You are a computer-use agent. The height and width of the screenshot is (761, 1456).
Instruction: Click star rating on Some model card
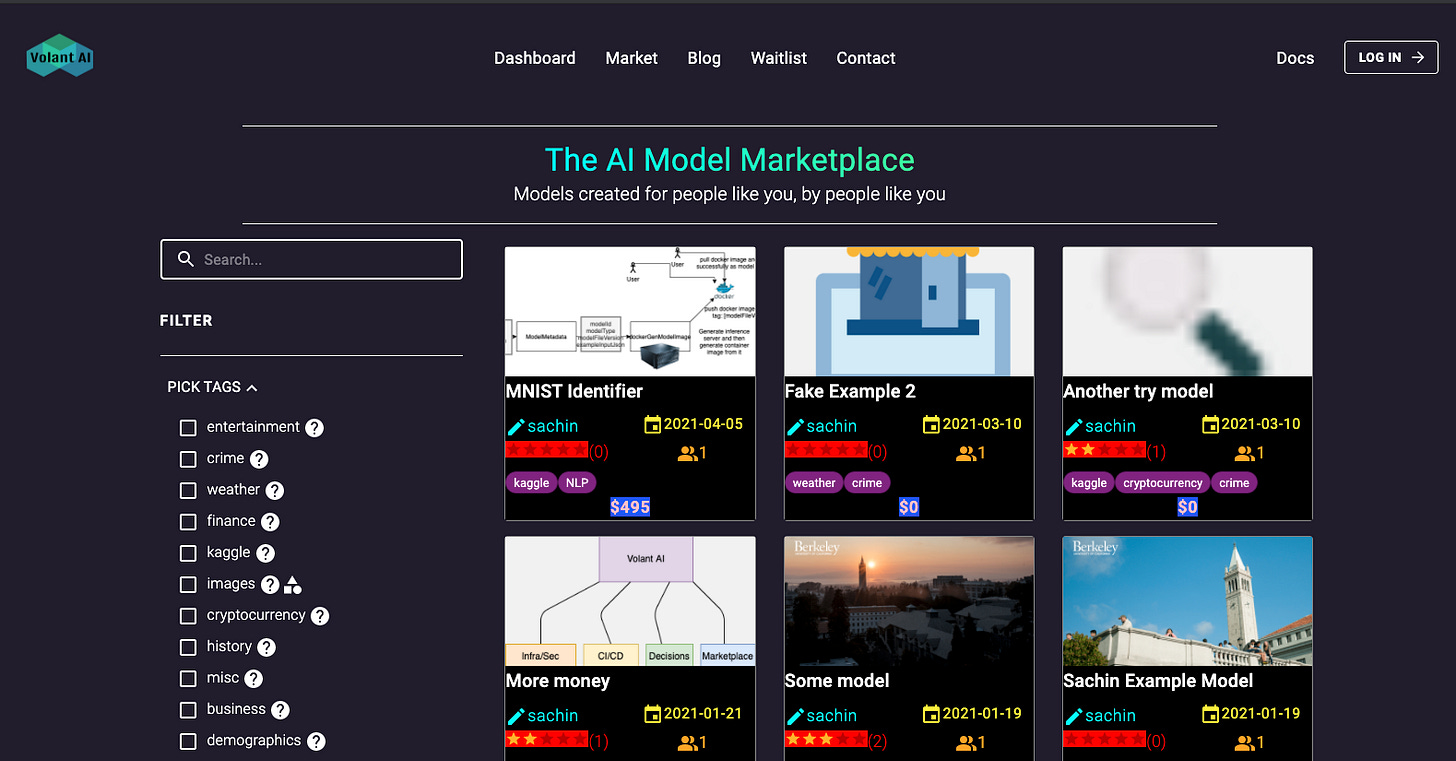(826, 740)
